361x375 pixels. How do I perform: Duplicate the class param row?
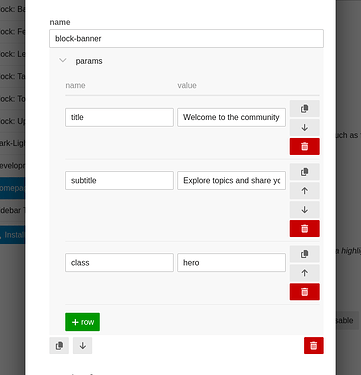coord(304,254)
